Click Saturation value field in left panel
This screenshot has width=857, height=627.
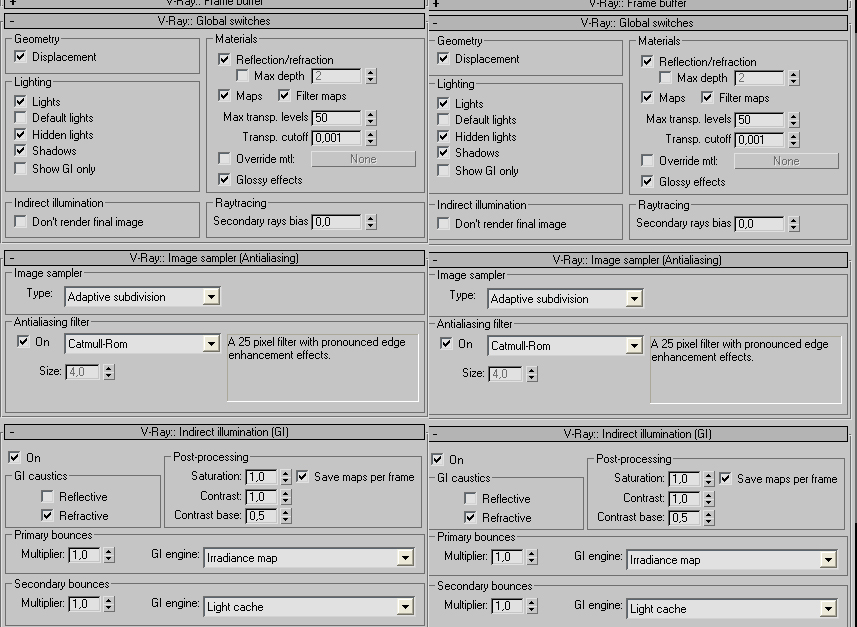(x=261, y=477)
